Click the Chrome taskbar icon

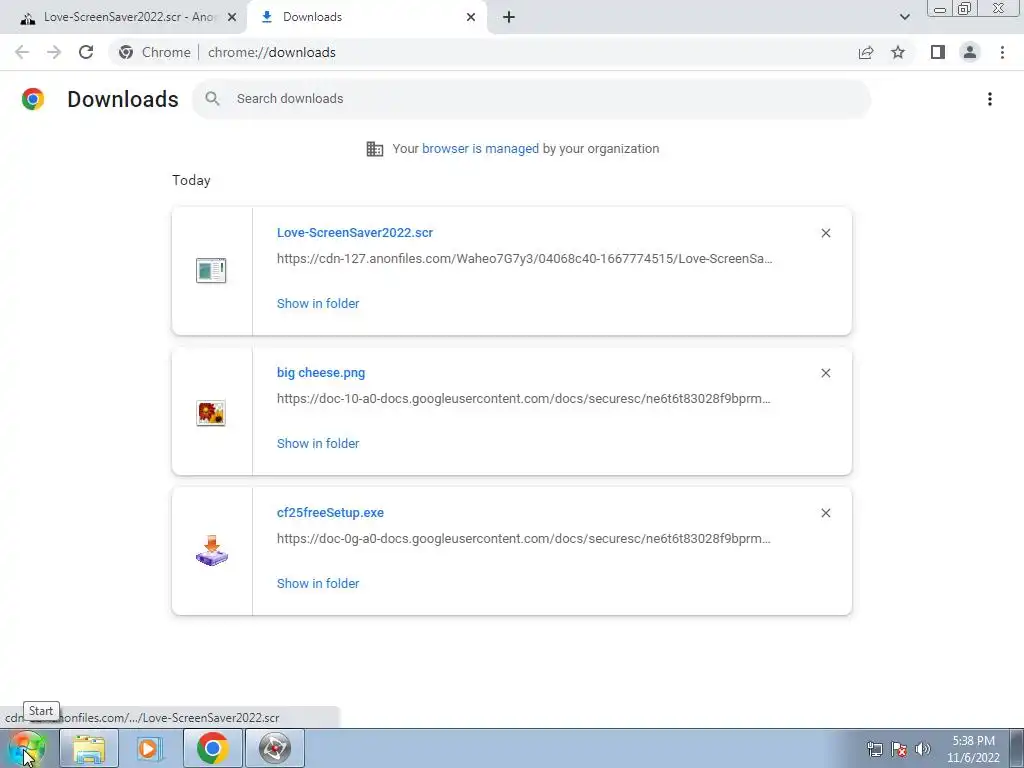click(212, 748)
